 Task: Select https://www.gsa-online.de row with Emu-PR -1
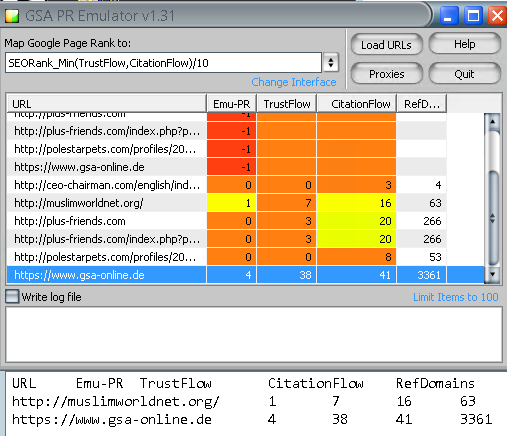(227, 167)
